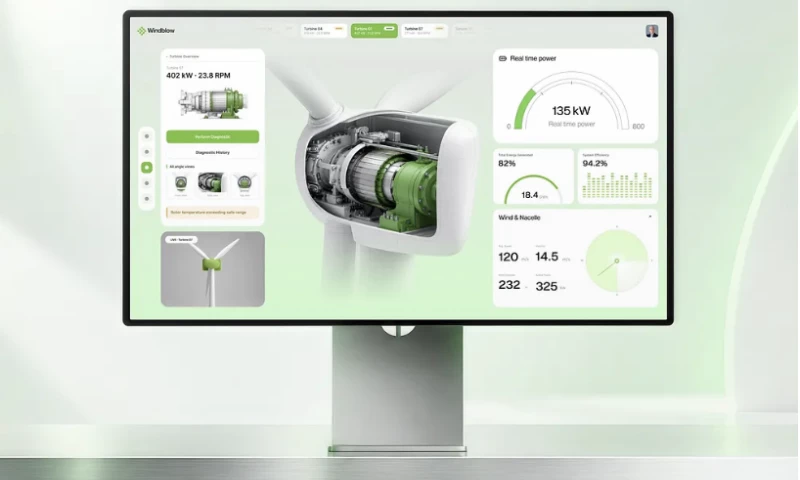Click the 18.4 energy arc value
This screenshot has height=480, width=800.
(530, 195)
